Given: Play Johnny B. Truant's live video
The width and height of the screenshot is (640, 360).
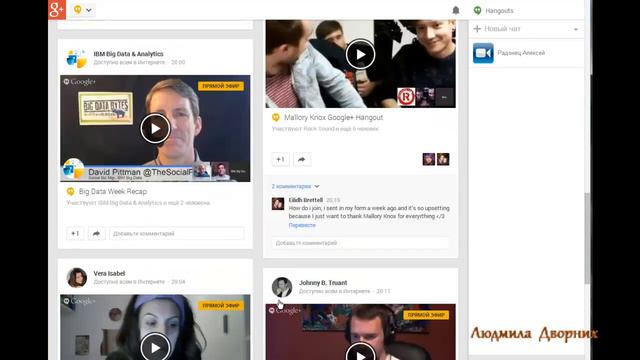Looking at the screenshot, I should (360, 352).
